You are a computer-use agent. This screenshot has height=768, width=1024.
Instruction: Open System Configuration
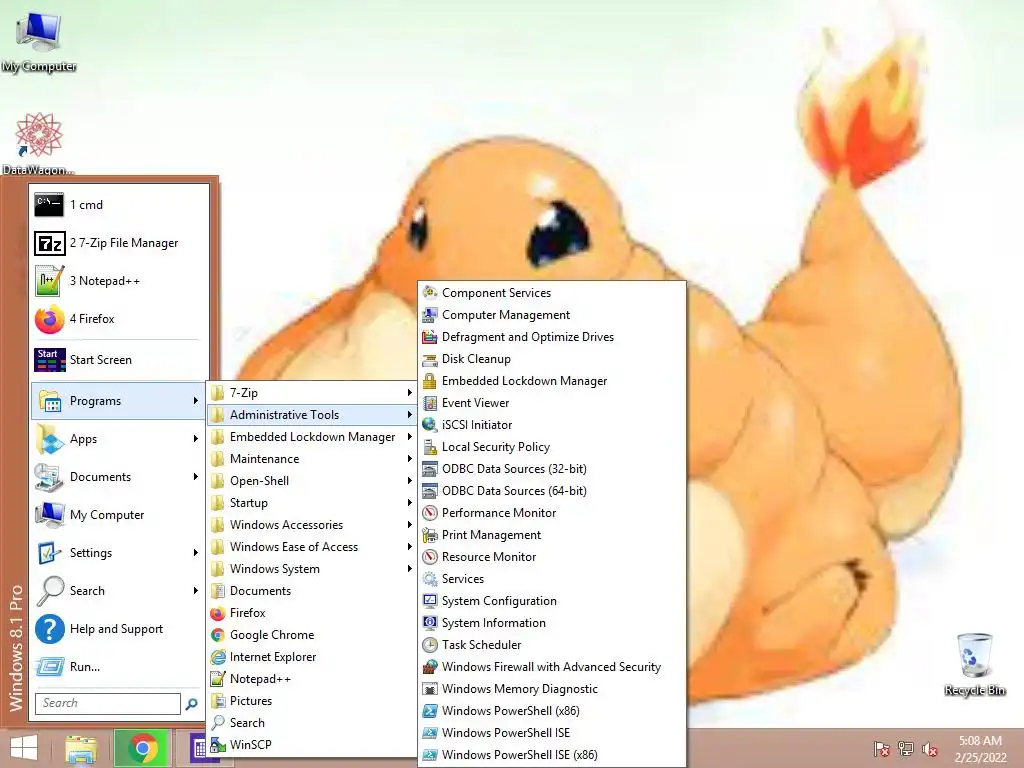[552, 601]
